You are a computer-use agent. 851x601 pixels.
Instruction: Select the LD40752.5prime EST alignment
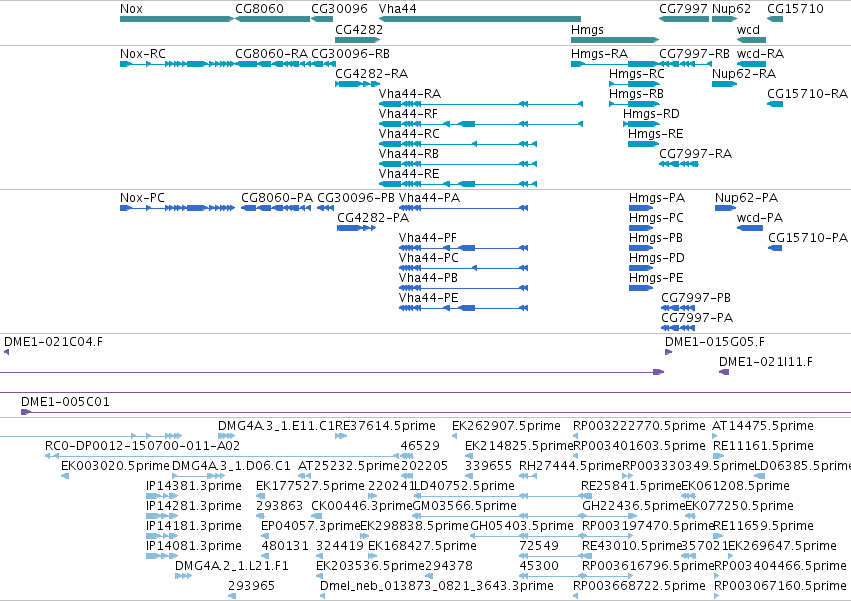coord(503,496)
